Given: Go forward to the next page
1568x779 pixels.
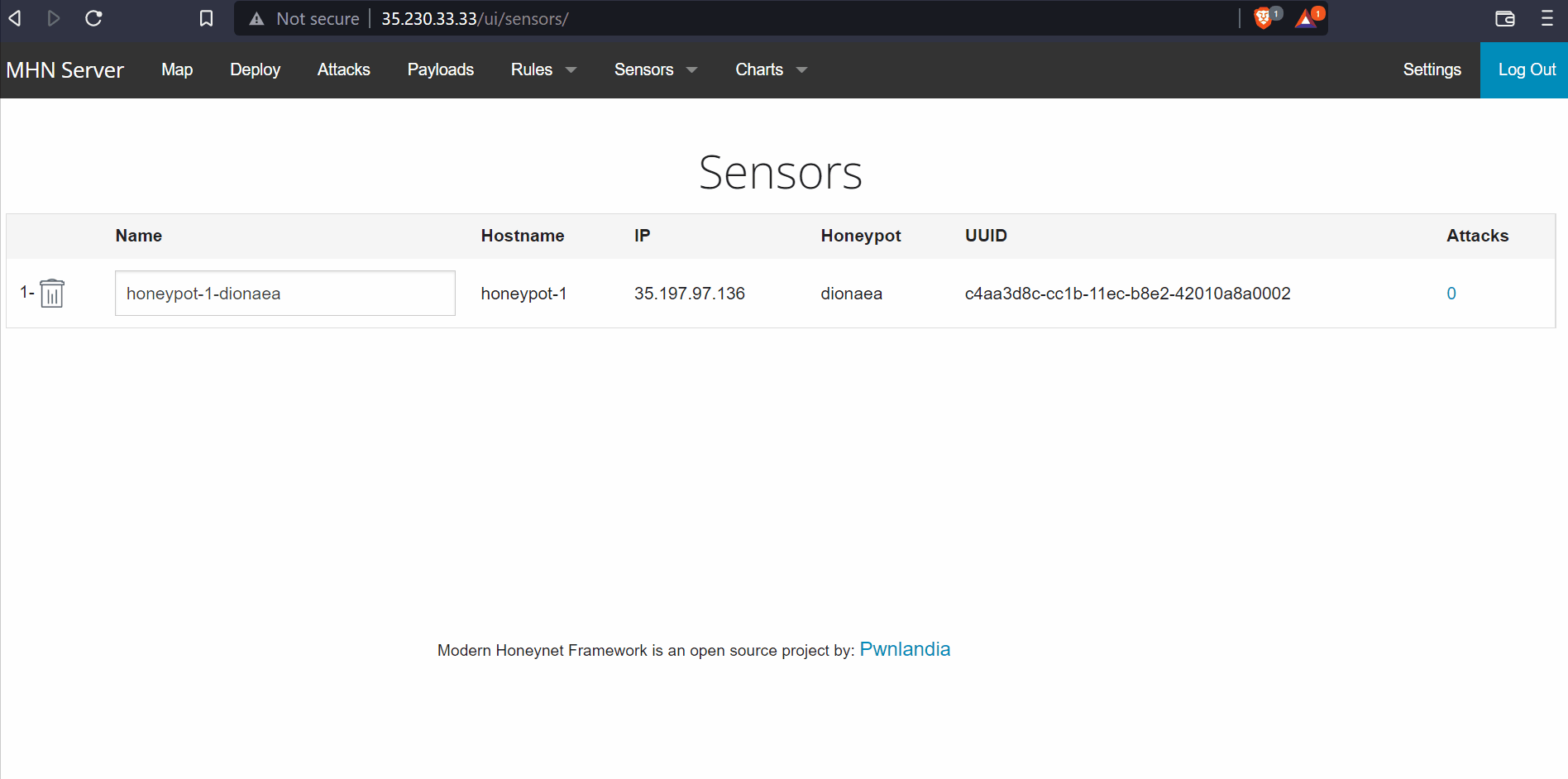Looking at the screenshot, I should tap(54, 18).
